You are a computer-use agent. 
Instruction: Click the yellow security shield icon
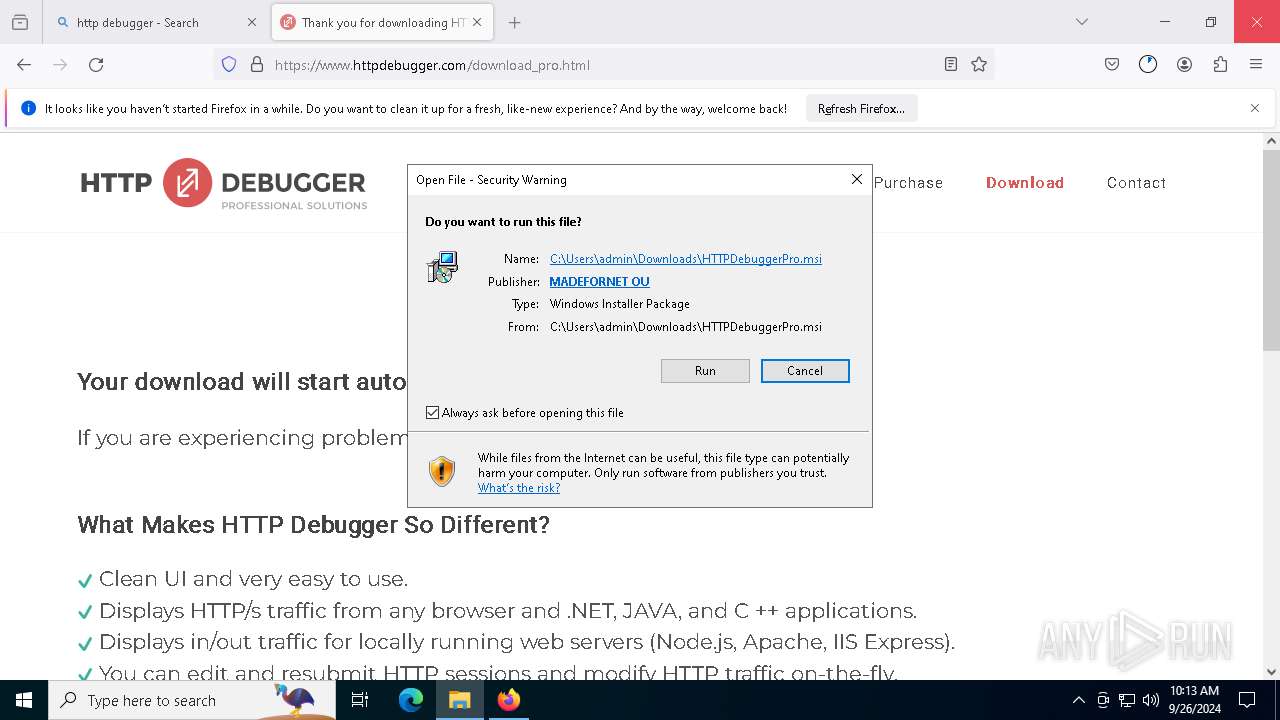pyautogui.click(x=442, y=471)
